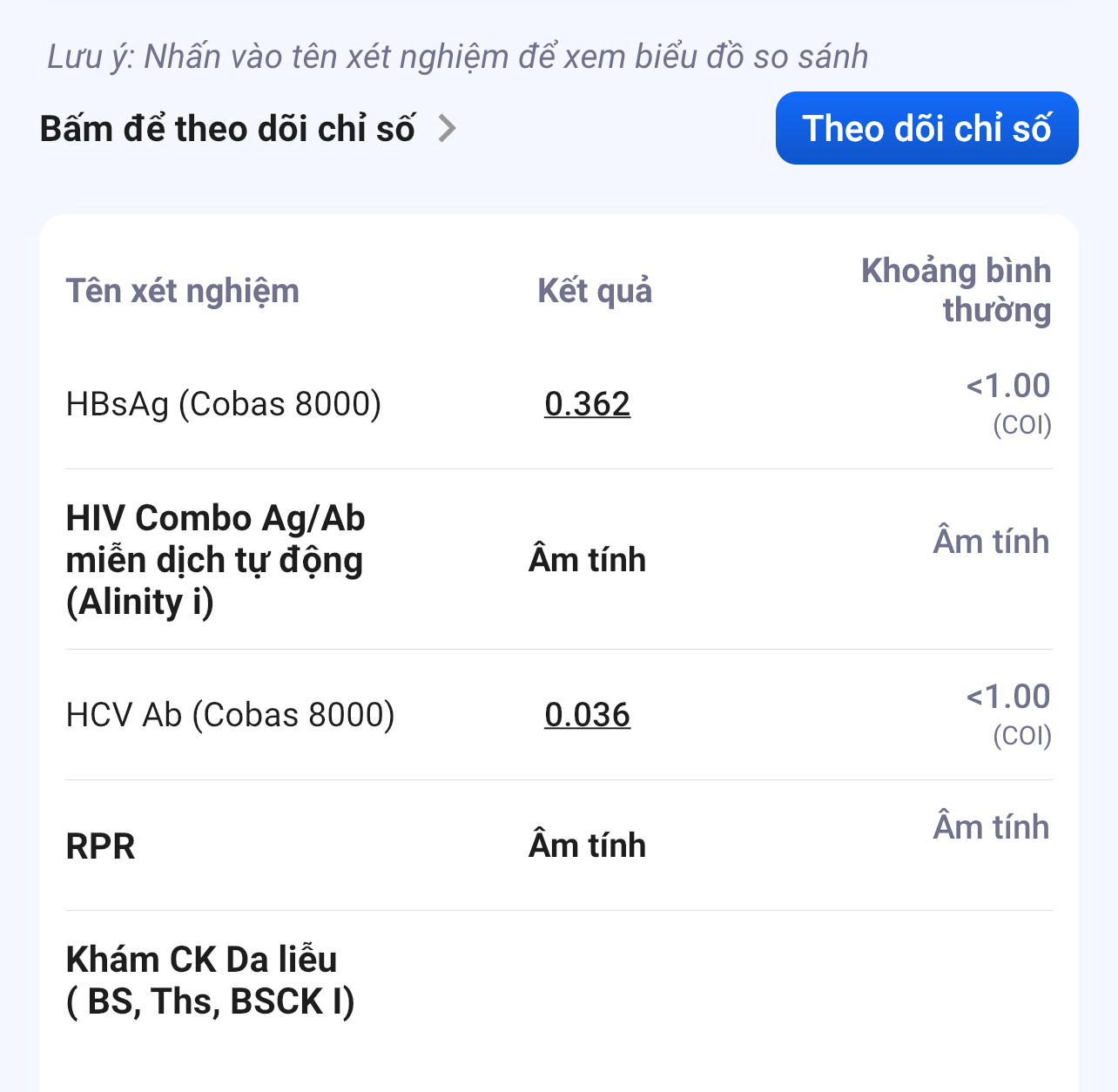Open the HCV Ab (Cobas 8000) test name

[230, 715]
